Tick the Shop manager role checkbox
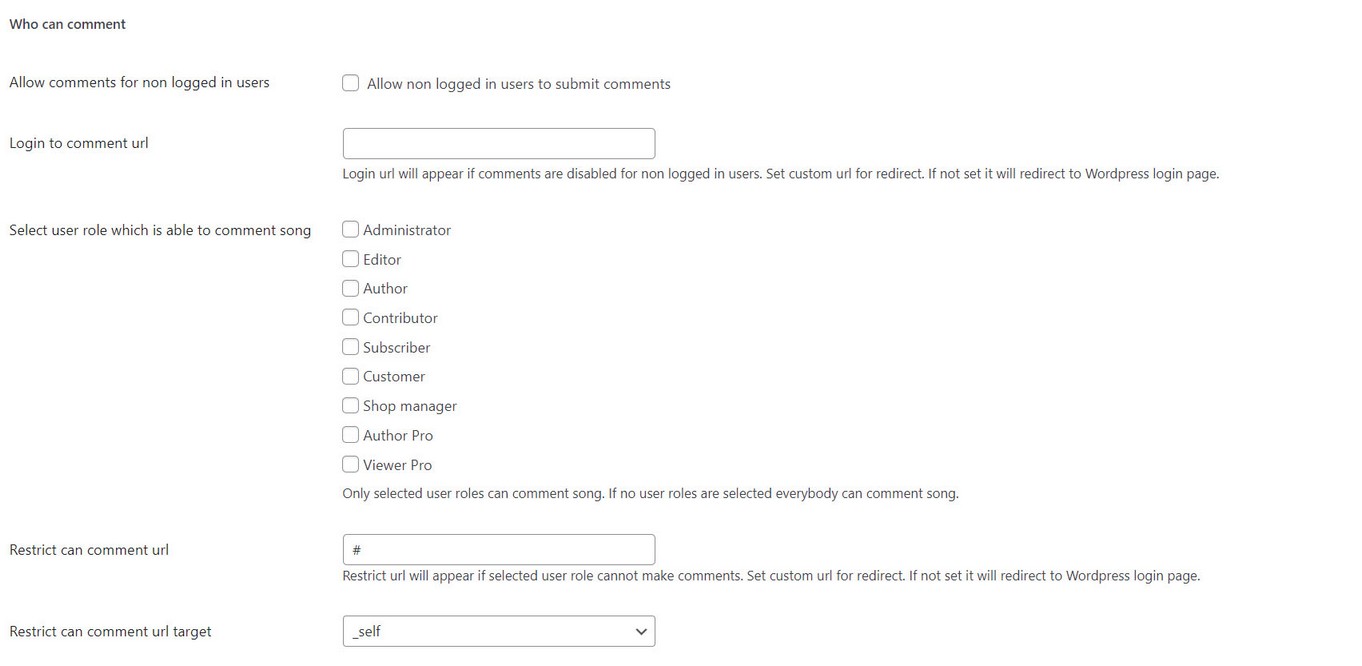1362x666 pixels. tap(351, 405)
